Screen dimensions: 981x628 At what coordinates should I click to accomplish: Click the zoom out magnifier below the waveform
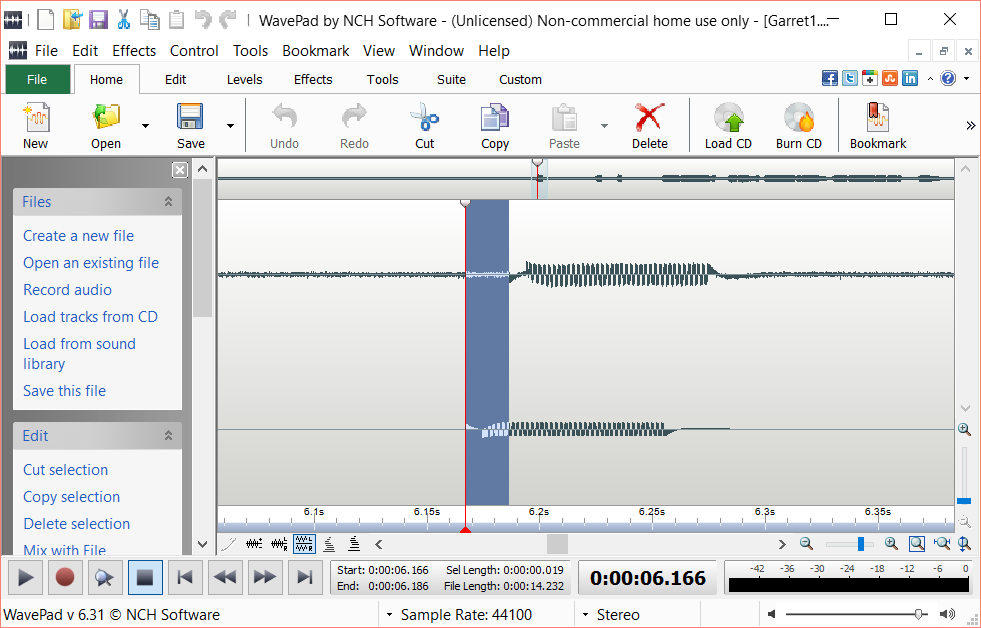[806, 544]
